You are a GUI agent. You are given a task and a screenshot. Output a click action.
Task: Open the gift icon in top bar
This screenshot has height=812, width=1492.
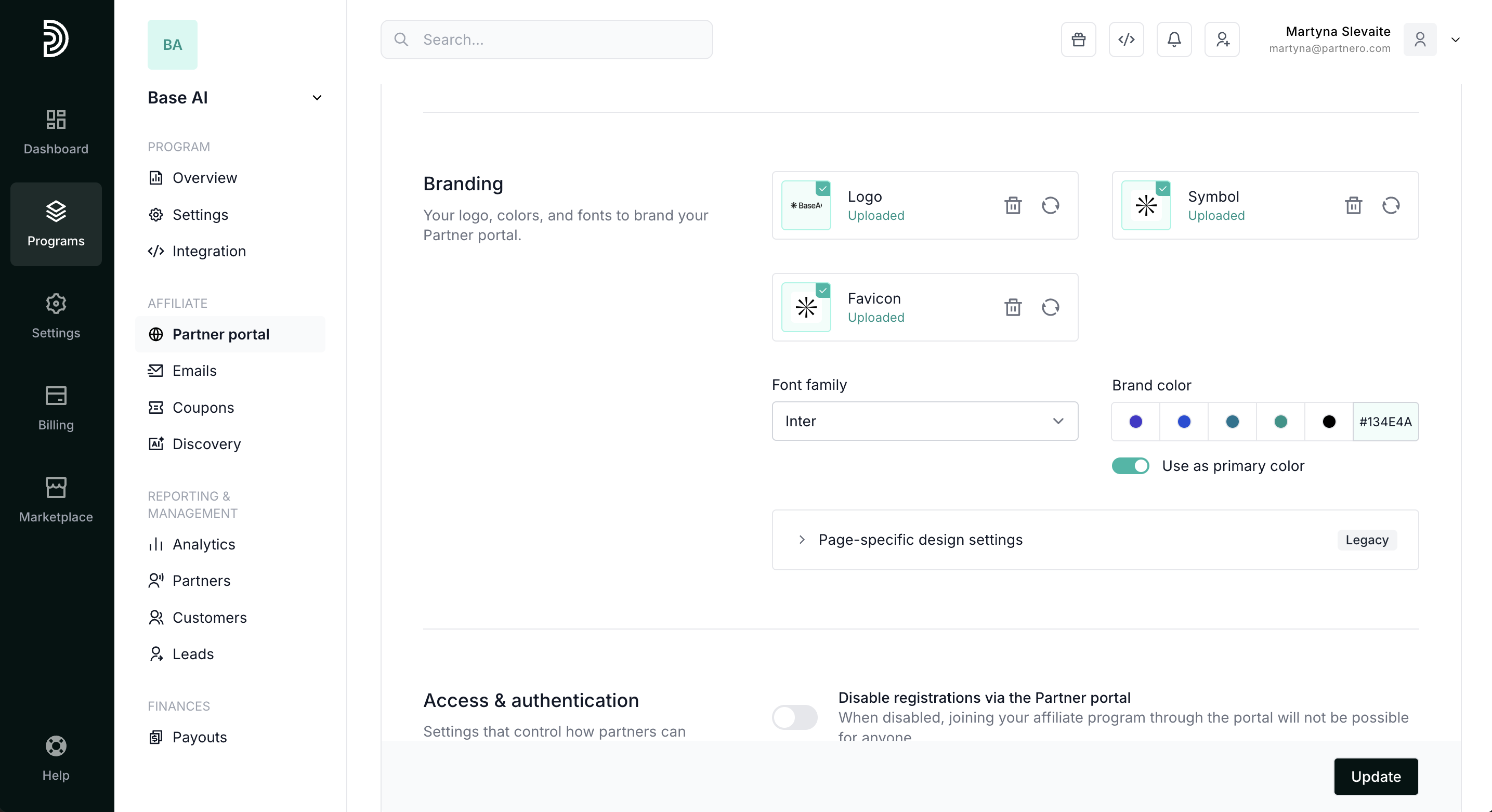(x=1078, y=40)
